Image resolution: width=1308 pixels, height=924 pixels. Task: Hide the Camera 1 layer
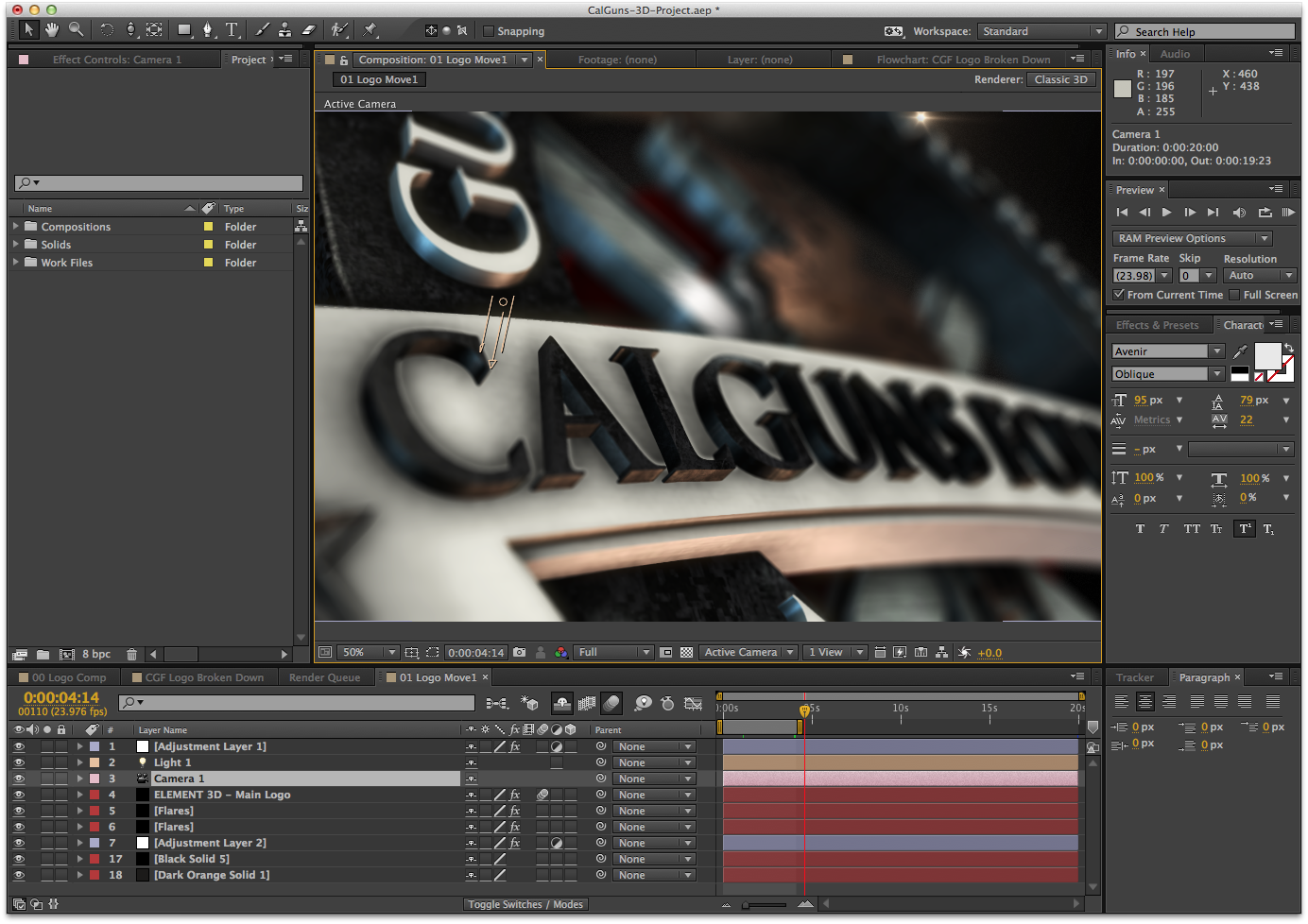point(19,779)
